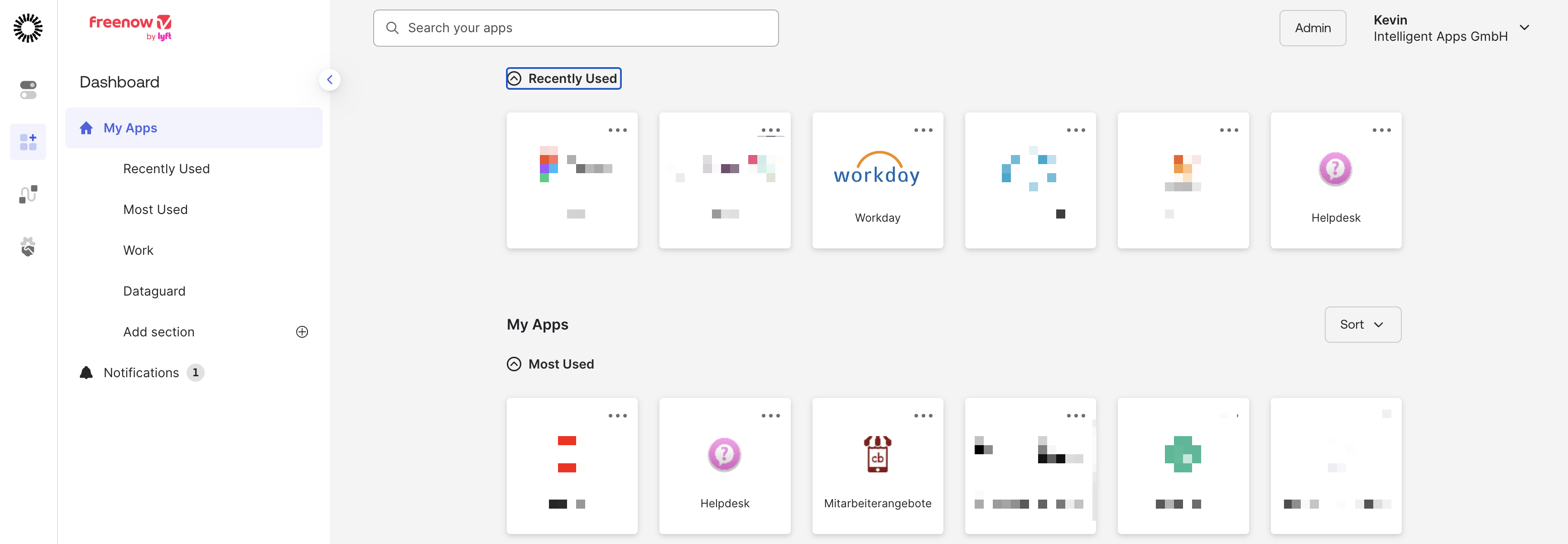Image resolution: width=1568 pixels, height=544 pixels.
Task: Collapse the Most Used section chevron
Action: point(515,364)
